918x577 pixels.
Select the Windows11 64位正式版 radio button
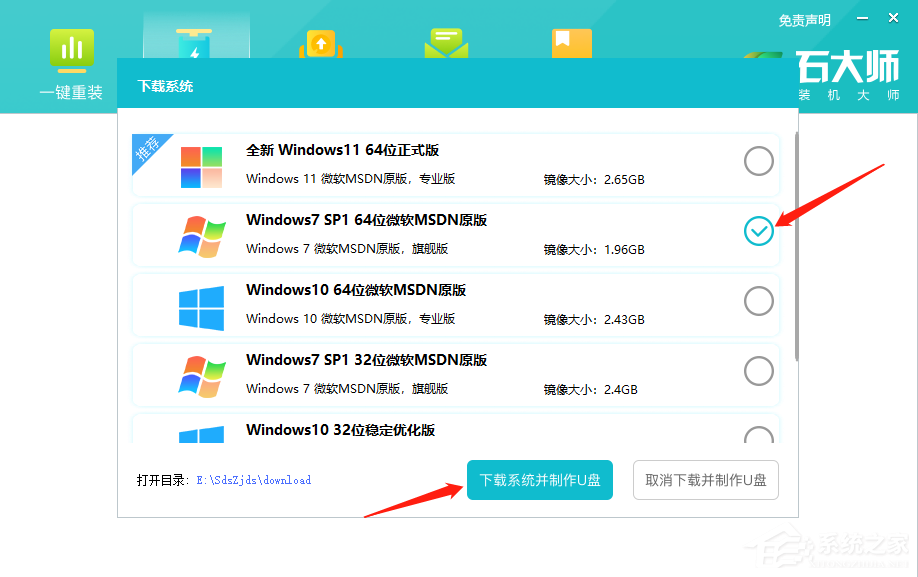tap(758, 161)
